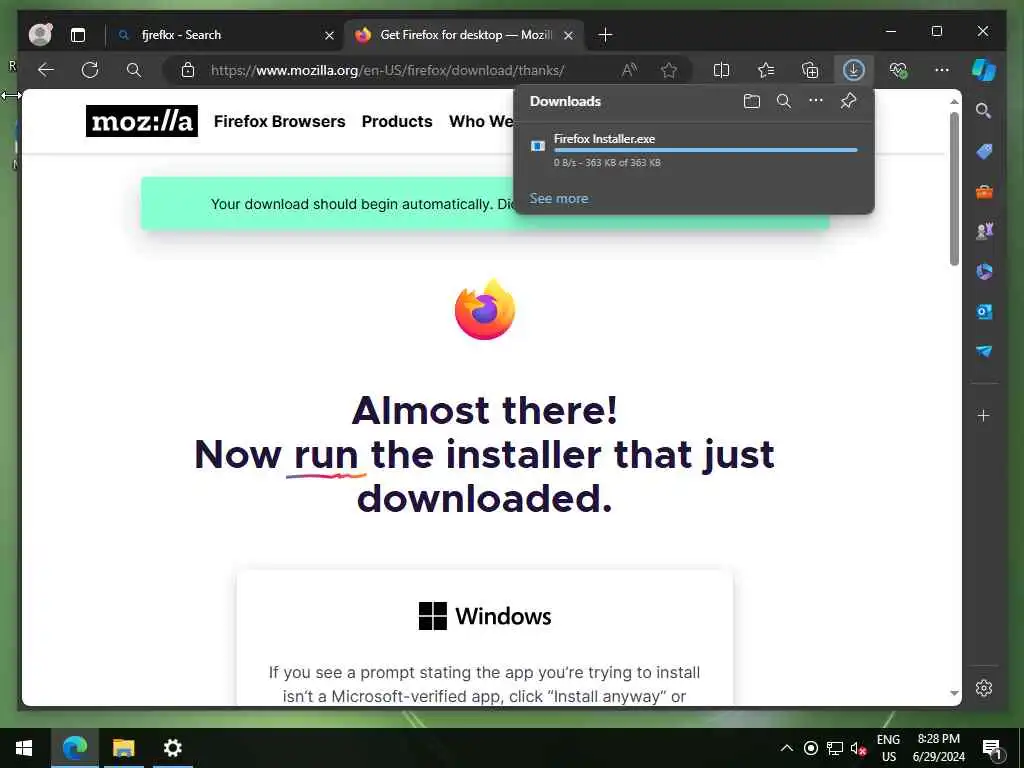Open File Explorer from taskbar

click(123, 748)
